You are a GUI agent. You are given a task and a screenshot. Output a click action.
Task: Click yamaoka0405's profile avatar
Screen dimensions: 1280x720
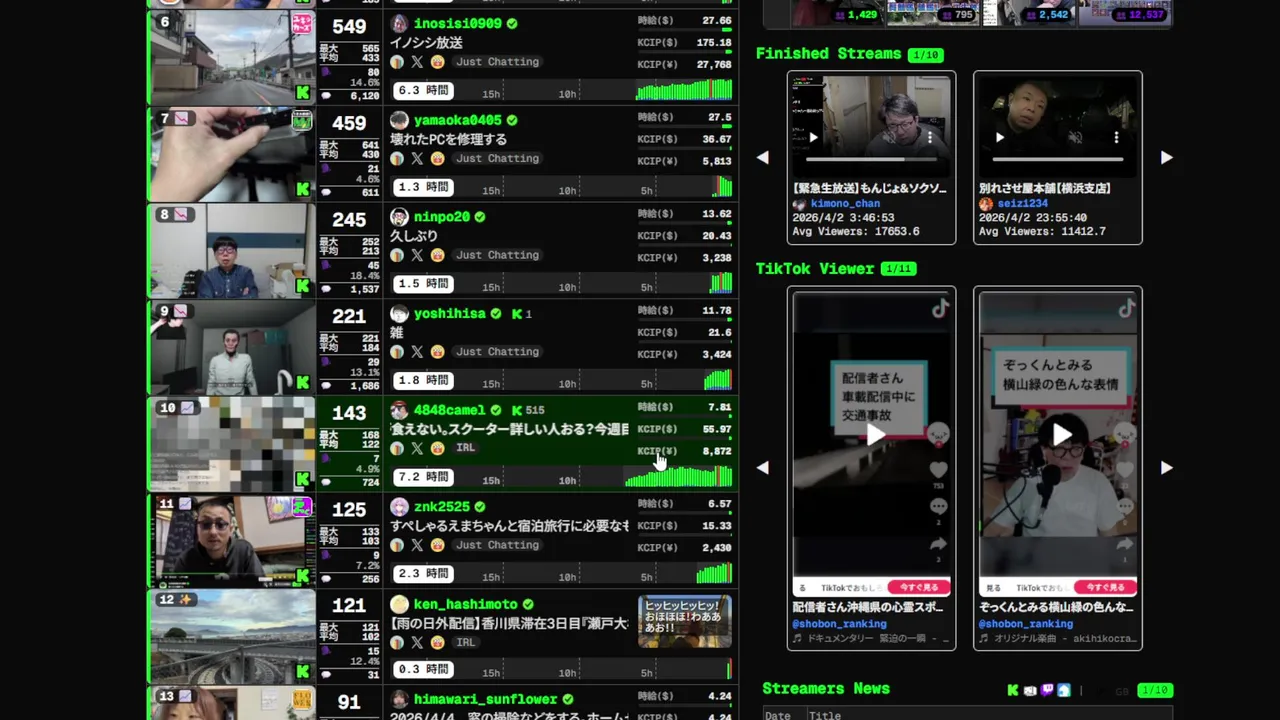point(399,120)
